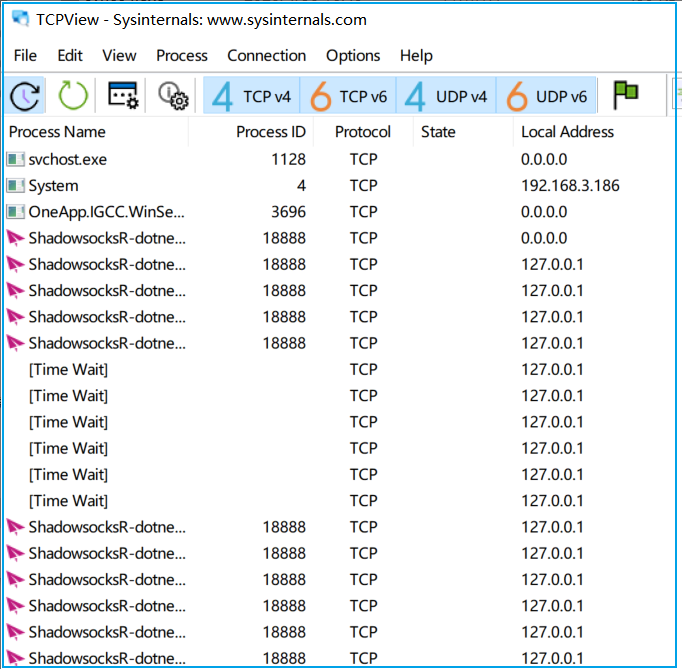The width and height of the screenshot is (682, 669).
Task: Click the green refresh now icon
Action: coord(73,95)
